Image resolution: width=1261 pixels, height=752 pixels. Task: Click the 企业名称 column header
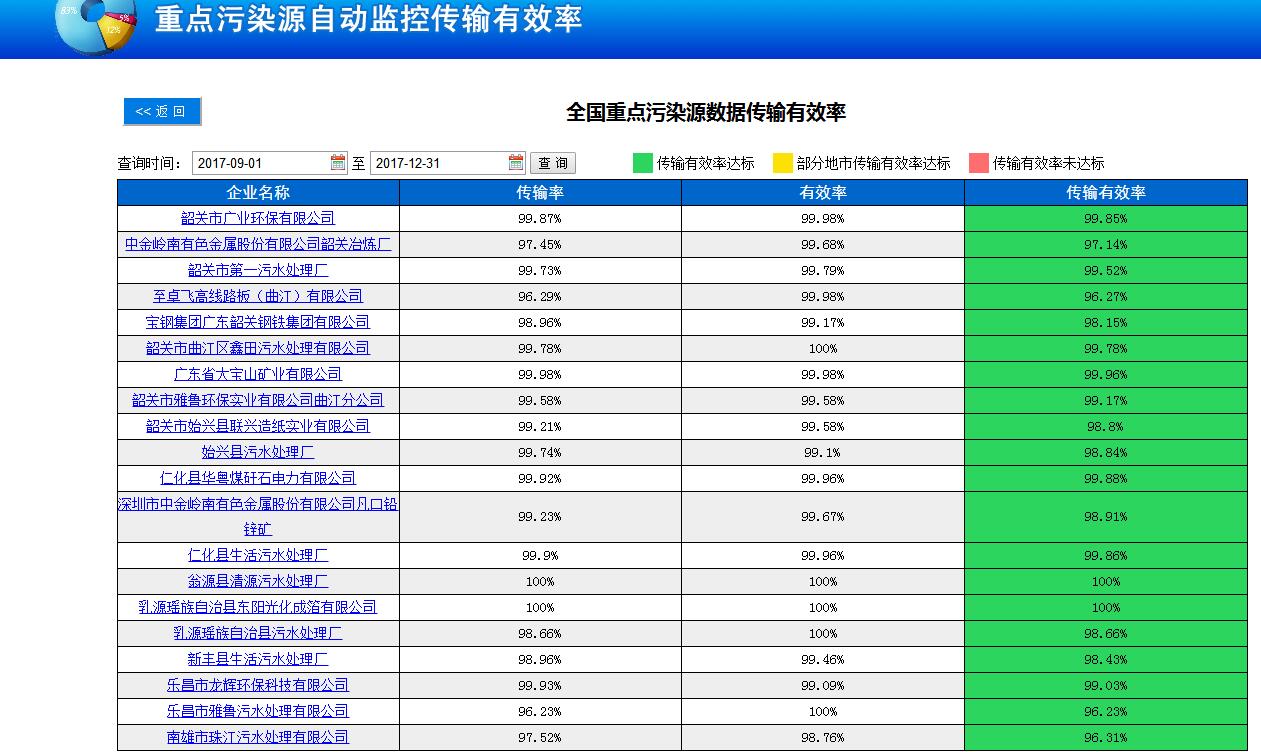point(258,192)
